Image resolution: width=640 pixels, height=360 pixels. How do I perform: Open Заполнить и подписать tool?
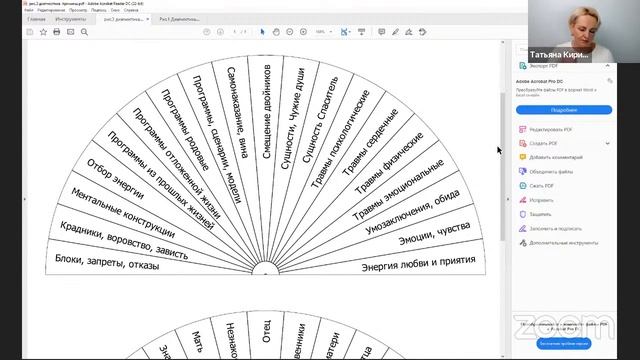tap(555, 229)
